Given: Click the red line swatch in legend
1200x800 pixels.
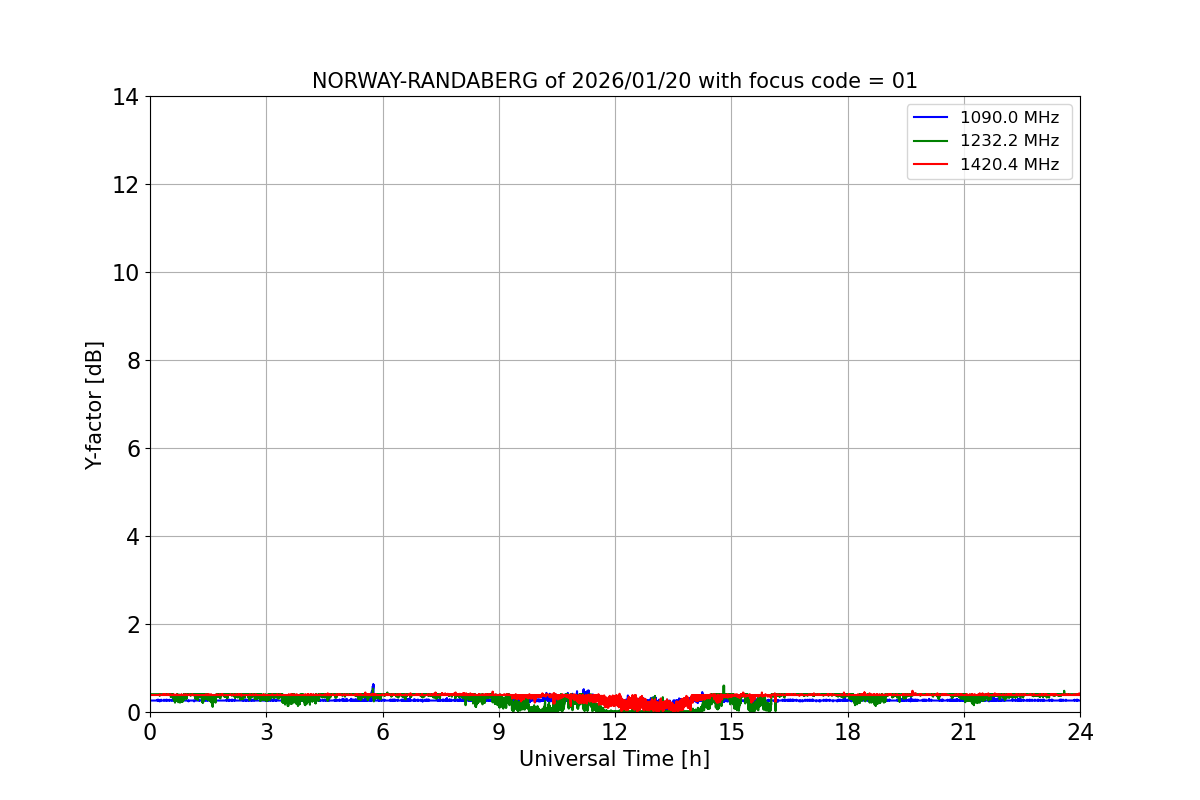Looking at the screenshot, I should click(x=931, y=165).
